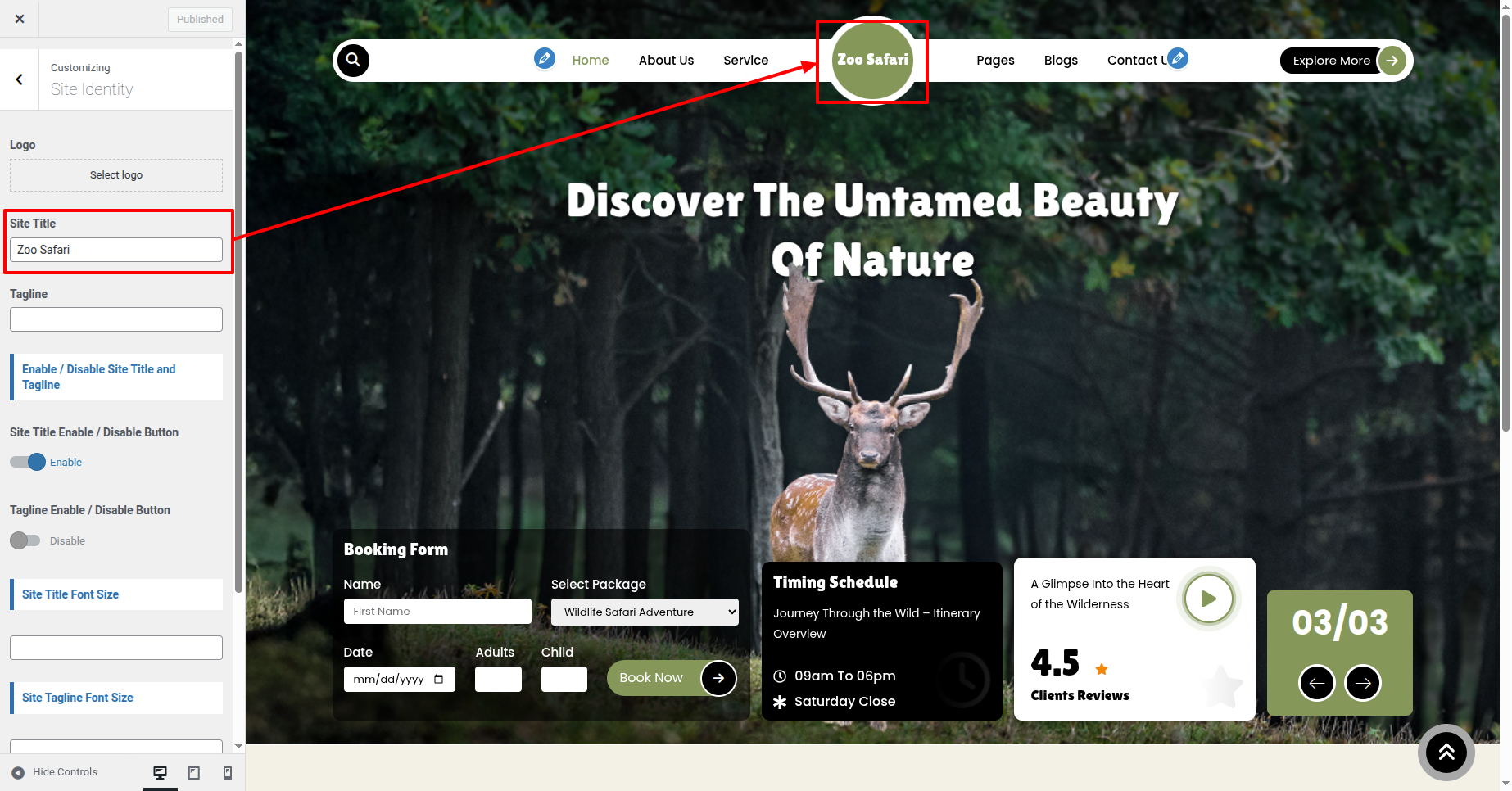Open the Date picker calendar icon
Image resolution: width=1512 pixels, height=791 pixels.
pyautogui.click(x=439, y=679)
